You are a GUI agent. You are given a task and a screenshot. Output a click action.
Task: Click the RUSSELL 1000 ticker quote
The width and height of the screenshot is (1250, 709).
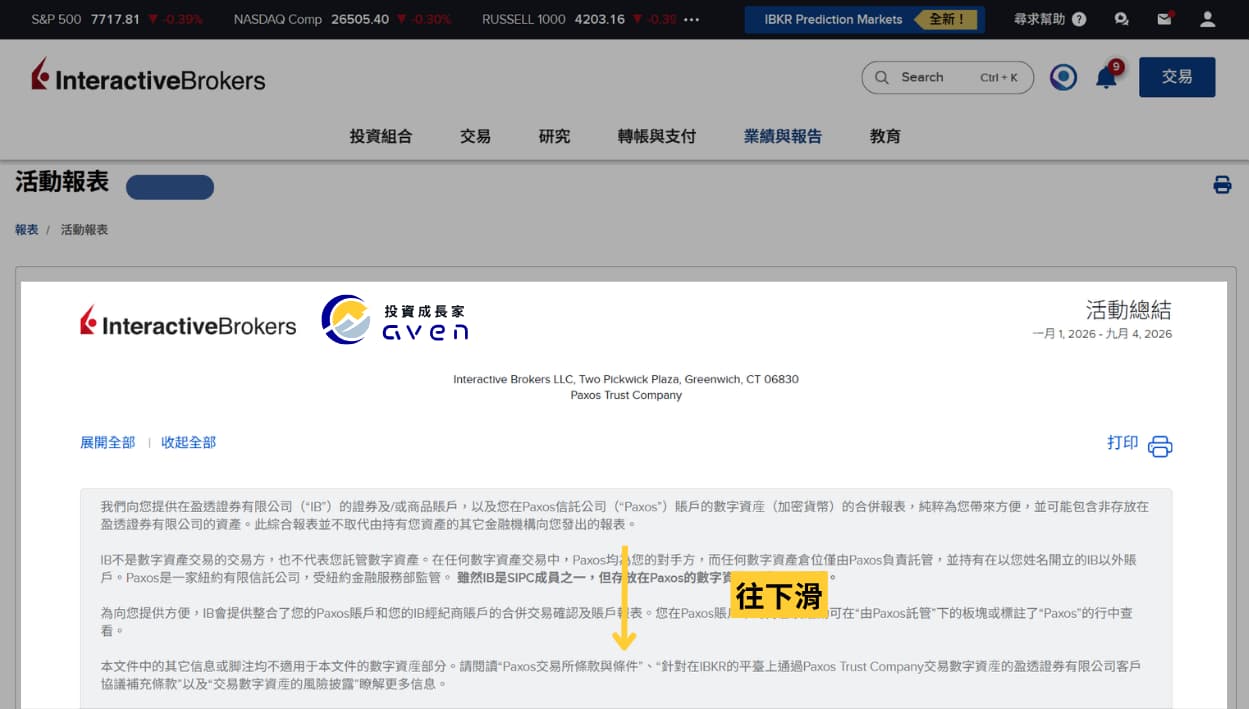tap(580, 19)
